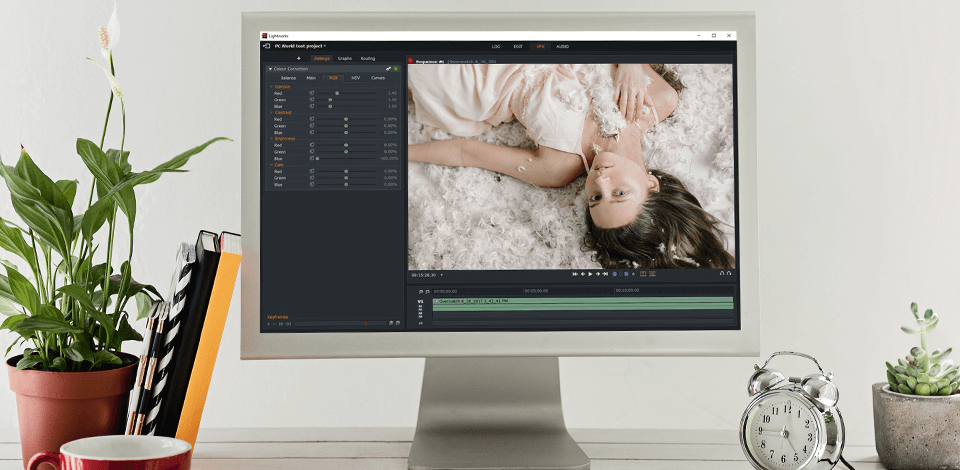Click the Gamma Blue keyframe icon
The height and width of the screenshot is (470, 960).
click(312, 106)
